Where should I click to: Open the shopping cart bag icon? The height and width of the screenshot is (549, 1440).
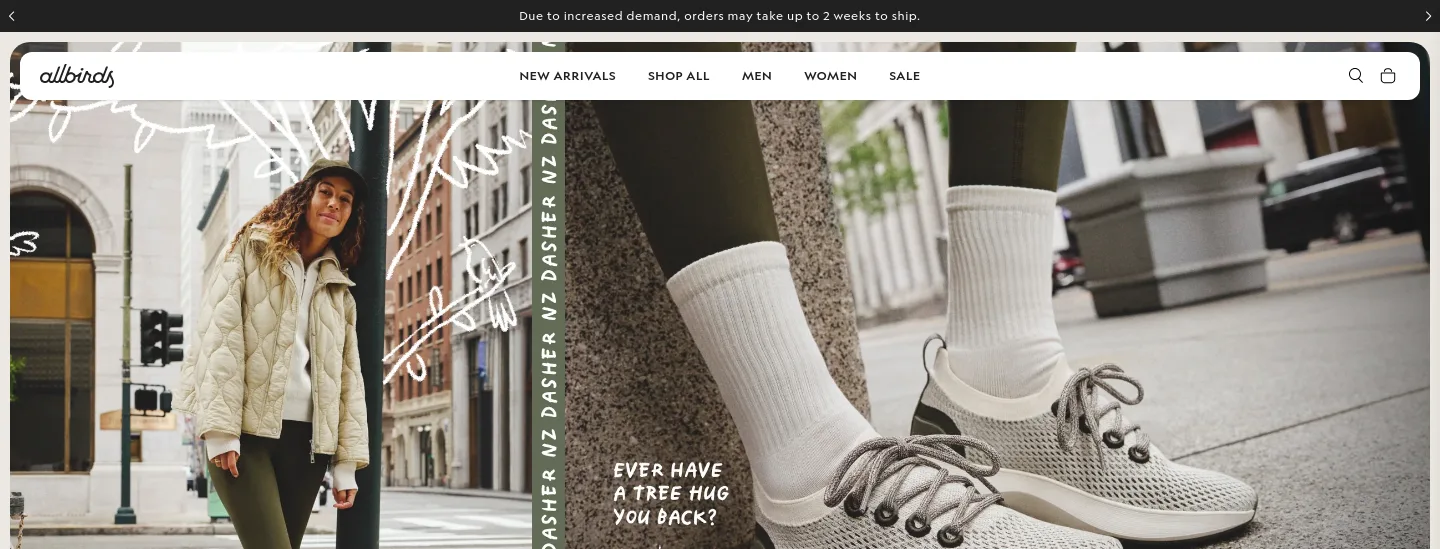[1388, 76]
